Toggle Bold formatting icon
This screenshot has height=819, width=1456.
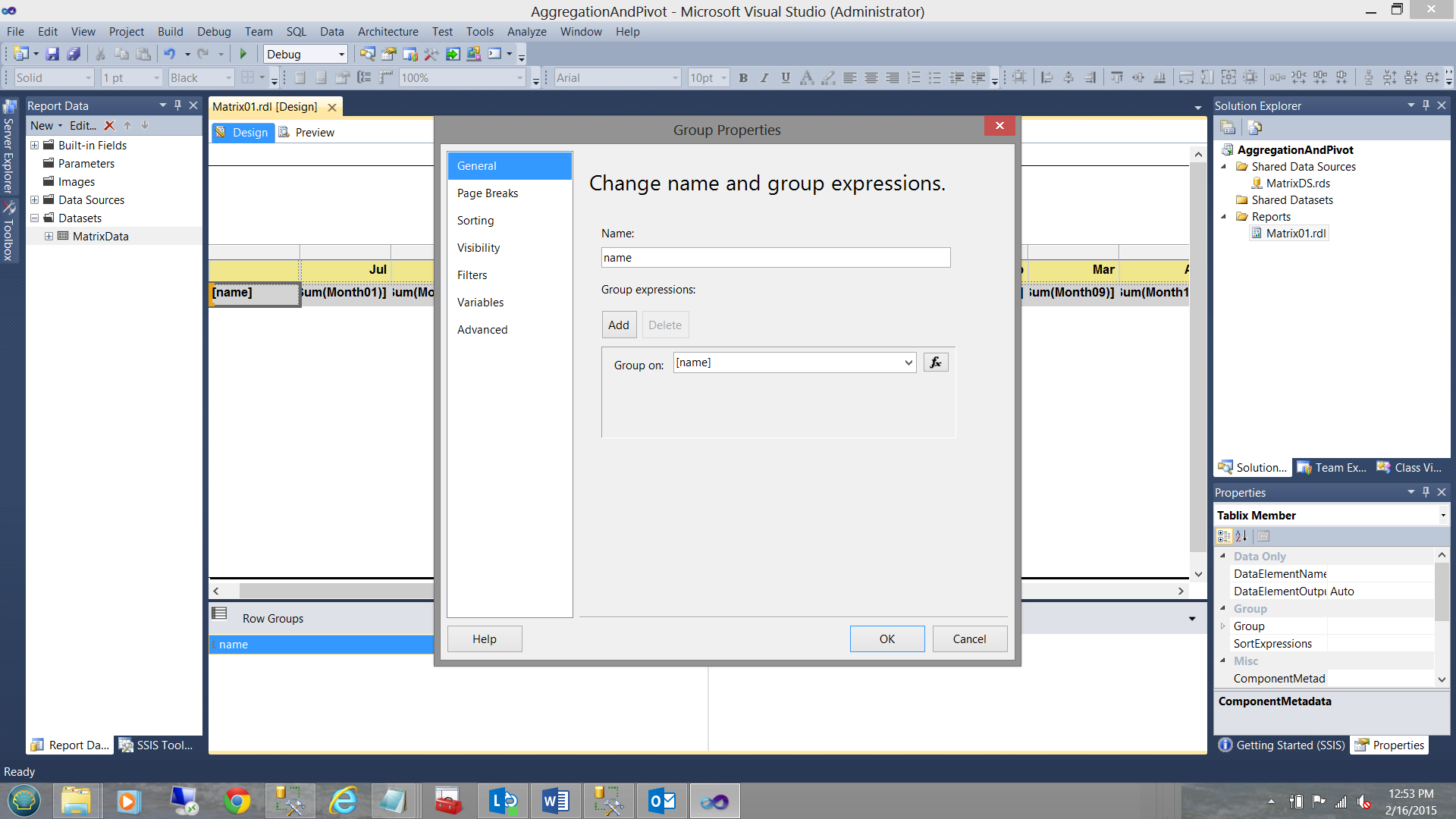(743, 77)
